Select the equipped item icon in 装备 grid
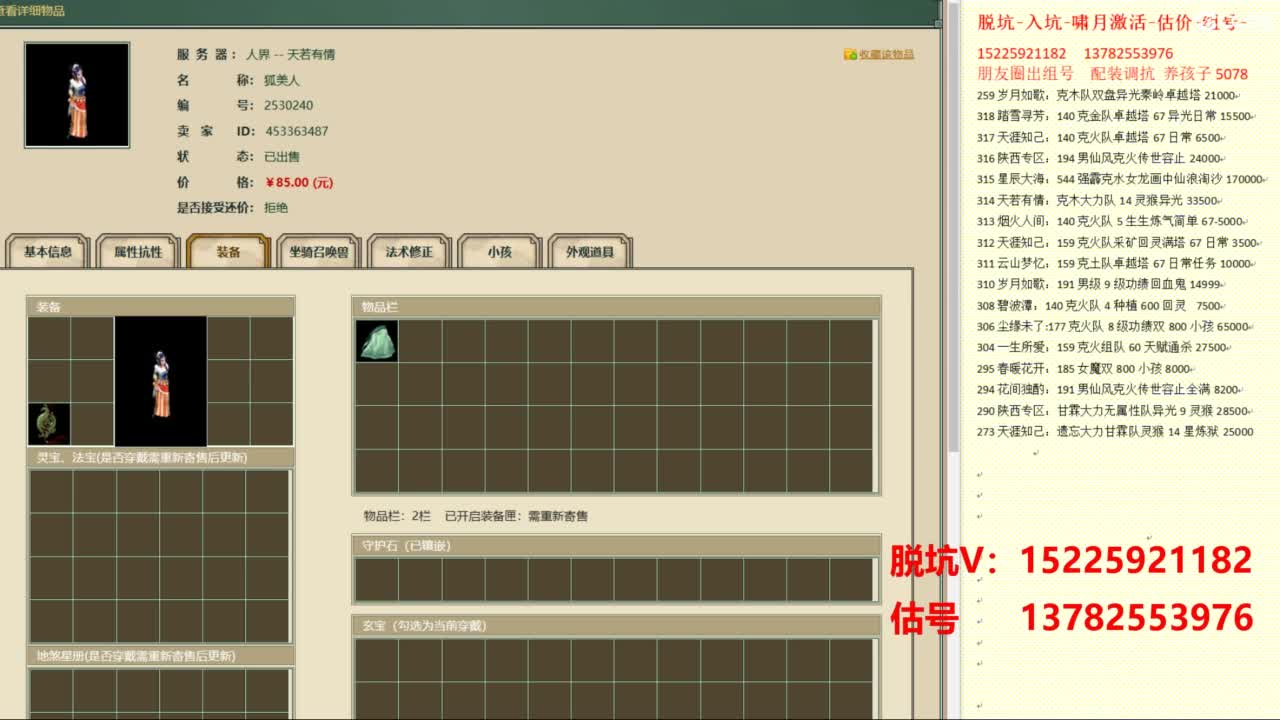Viewport: 1280px width, 720px height. click(x=49, y=424)
